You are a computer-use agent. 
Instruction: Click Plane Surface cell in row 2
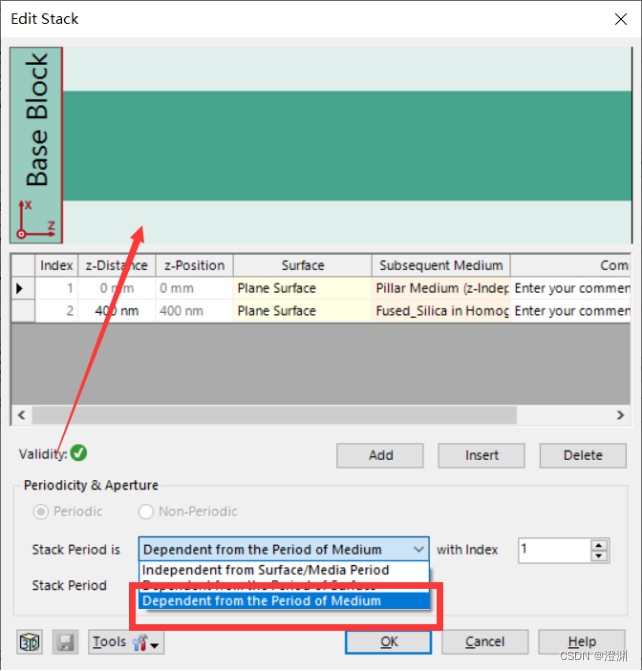[x=302, y=311]
